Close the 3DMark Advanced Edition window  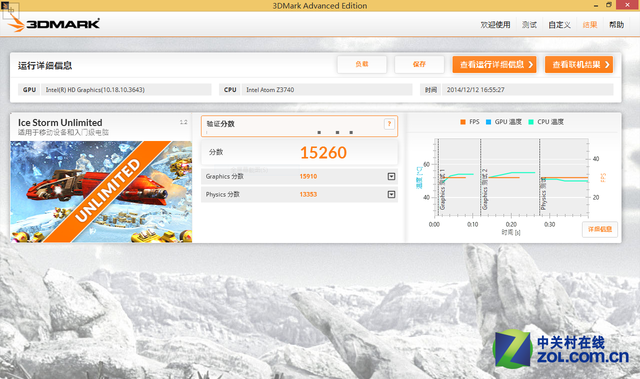point(628,5)
